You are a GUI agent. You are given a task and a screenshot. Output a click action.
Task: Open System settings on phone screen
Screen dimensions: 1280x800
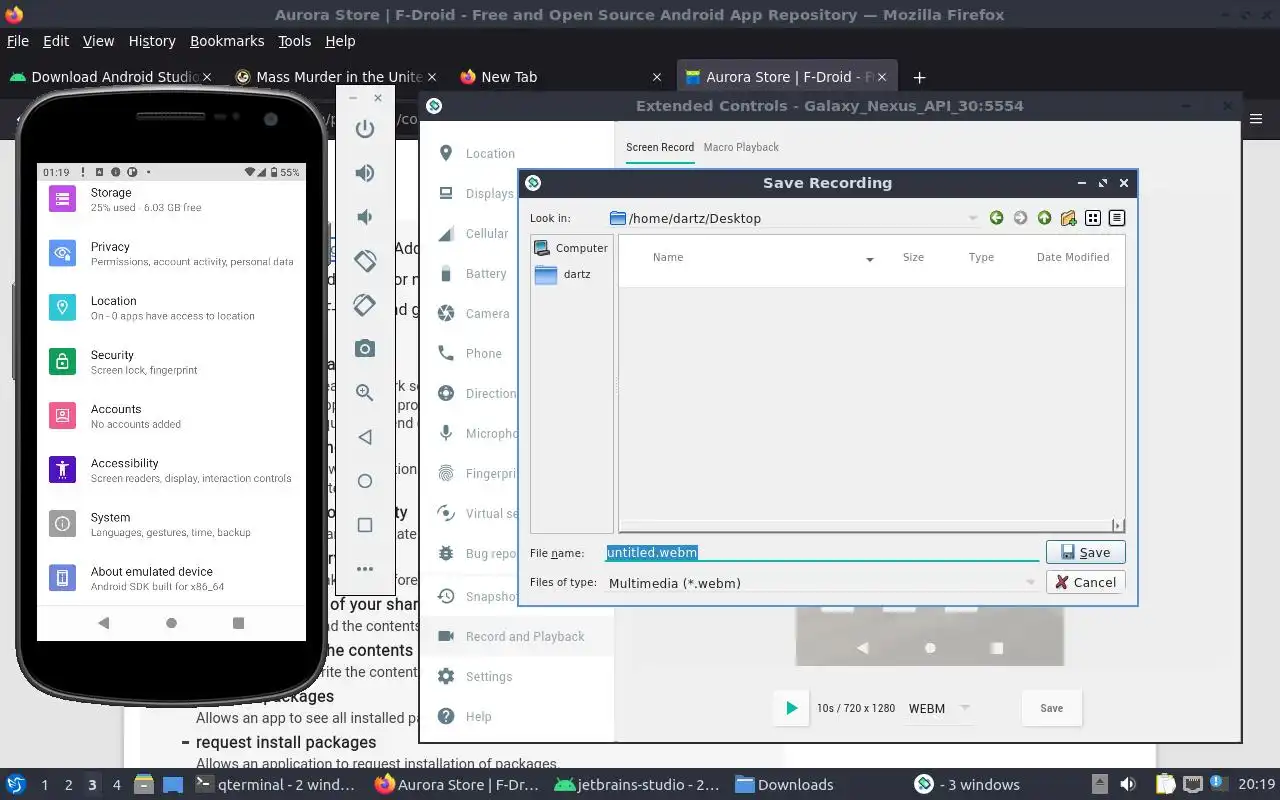pyautogui.click(x=171, y=523)
